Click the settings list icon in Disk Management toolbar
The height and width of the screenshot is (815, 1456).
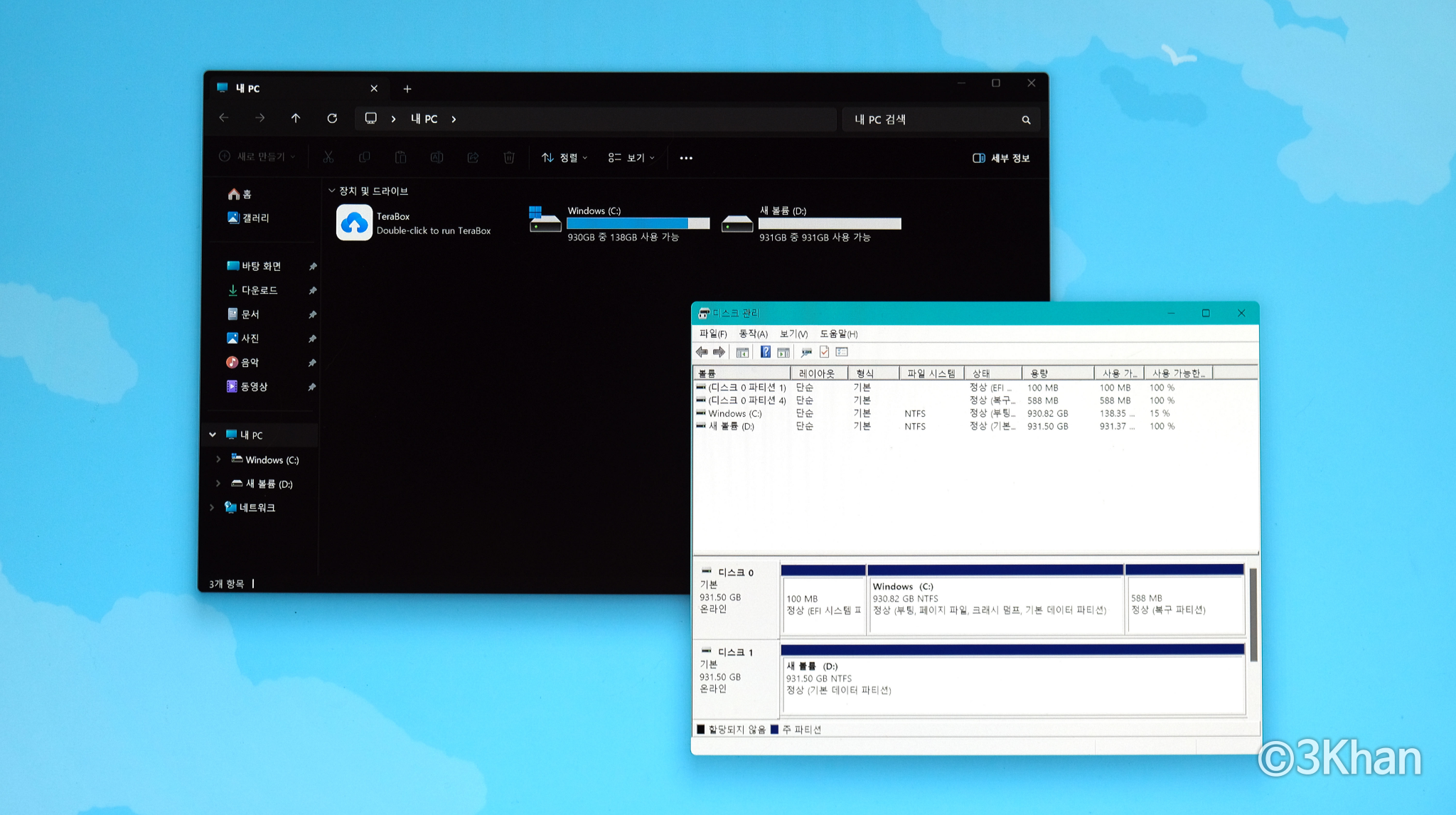point(842,352)
